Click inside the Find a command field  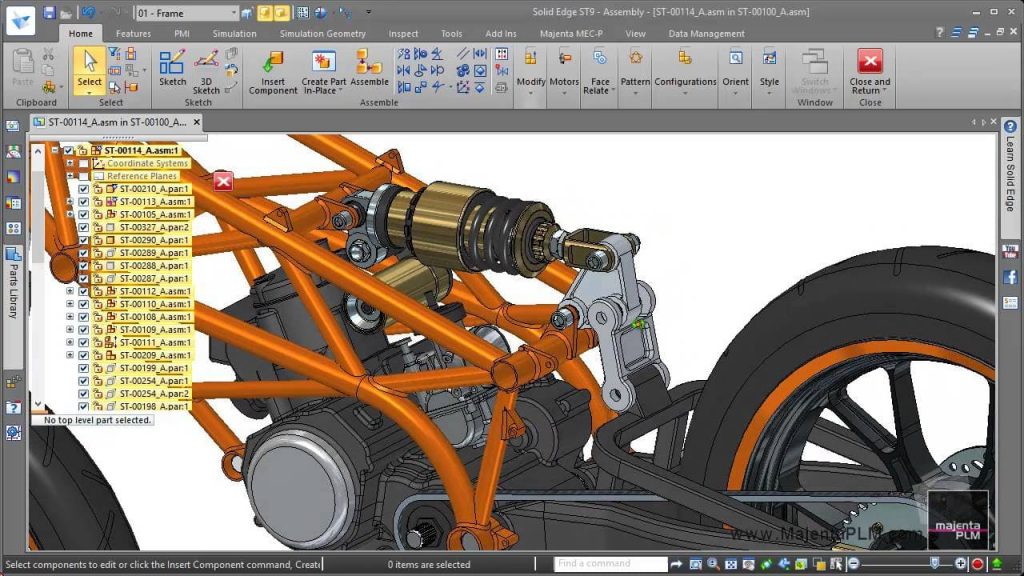610,563
